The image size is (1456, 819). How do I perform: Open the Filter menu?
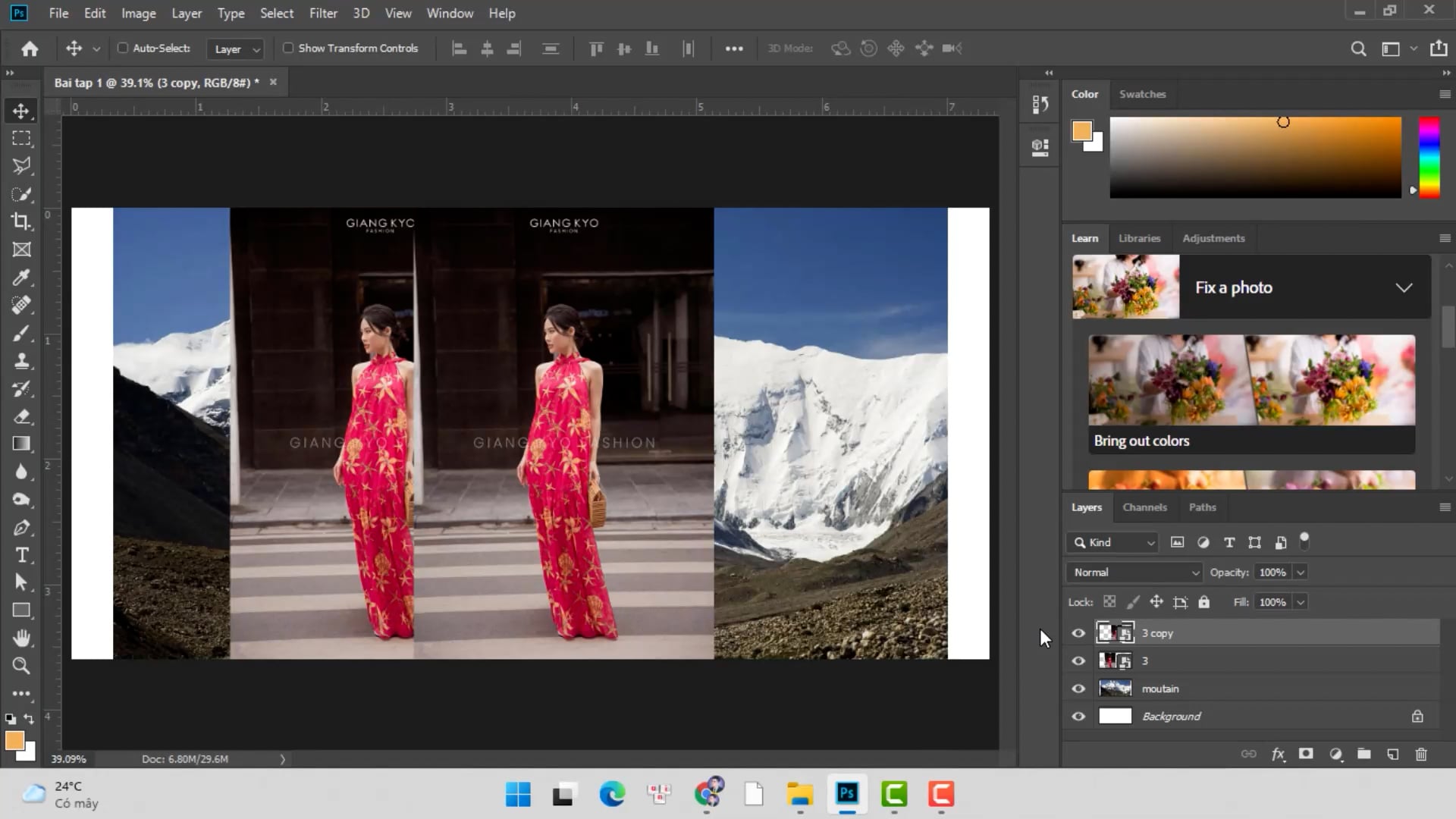coord(323,13)
